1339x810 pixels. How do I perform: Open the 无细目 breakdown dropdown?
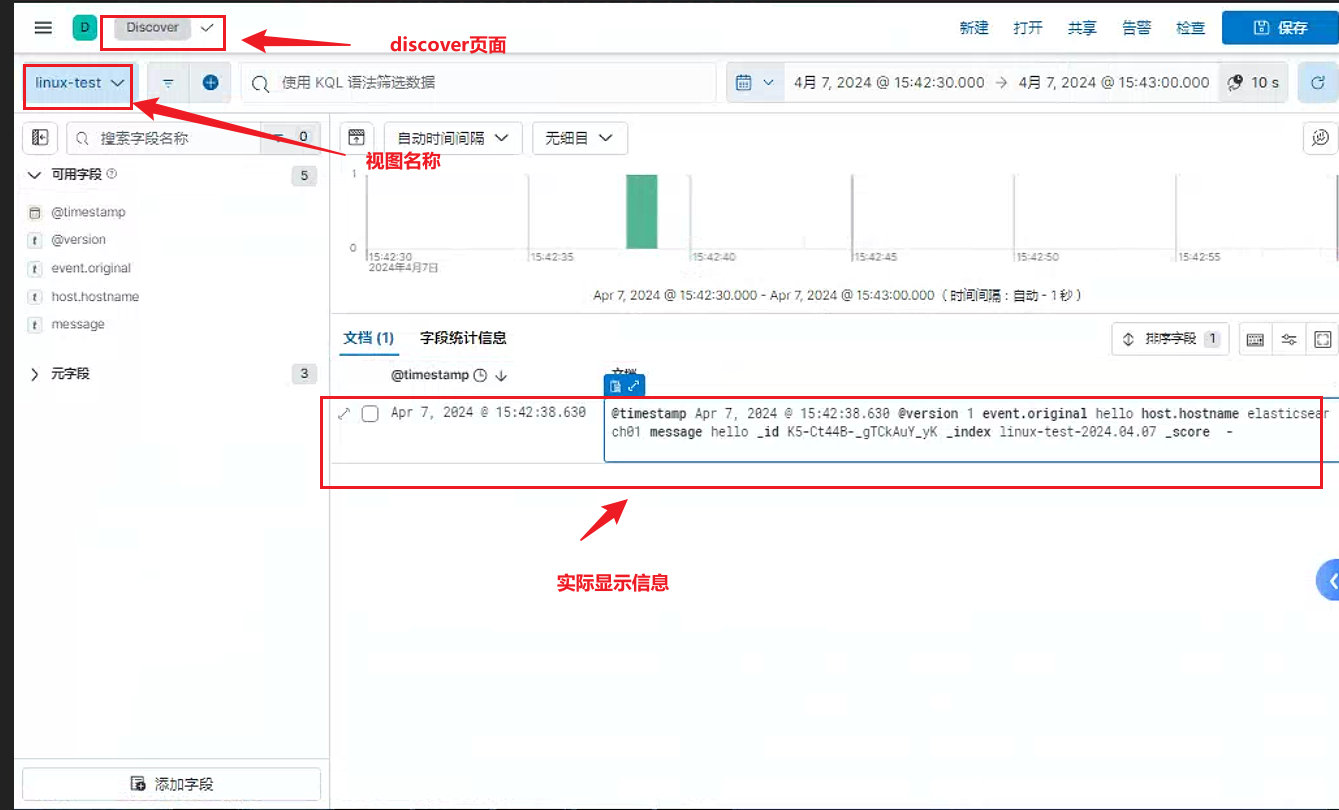(580, 138)
